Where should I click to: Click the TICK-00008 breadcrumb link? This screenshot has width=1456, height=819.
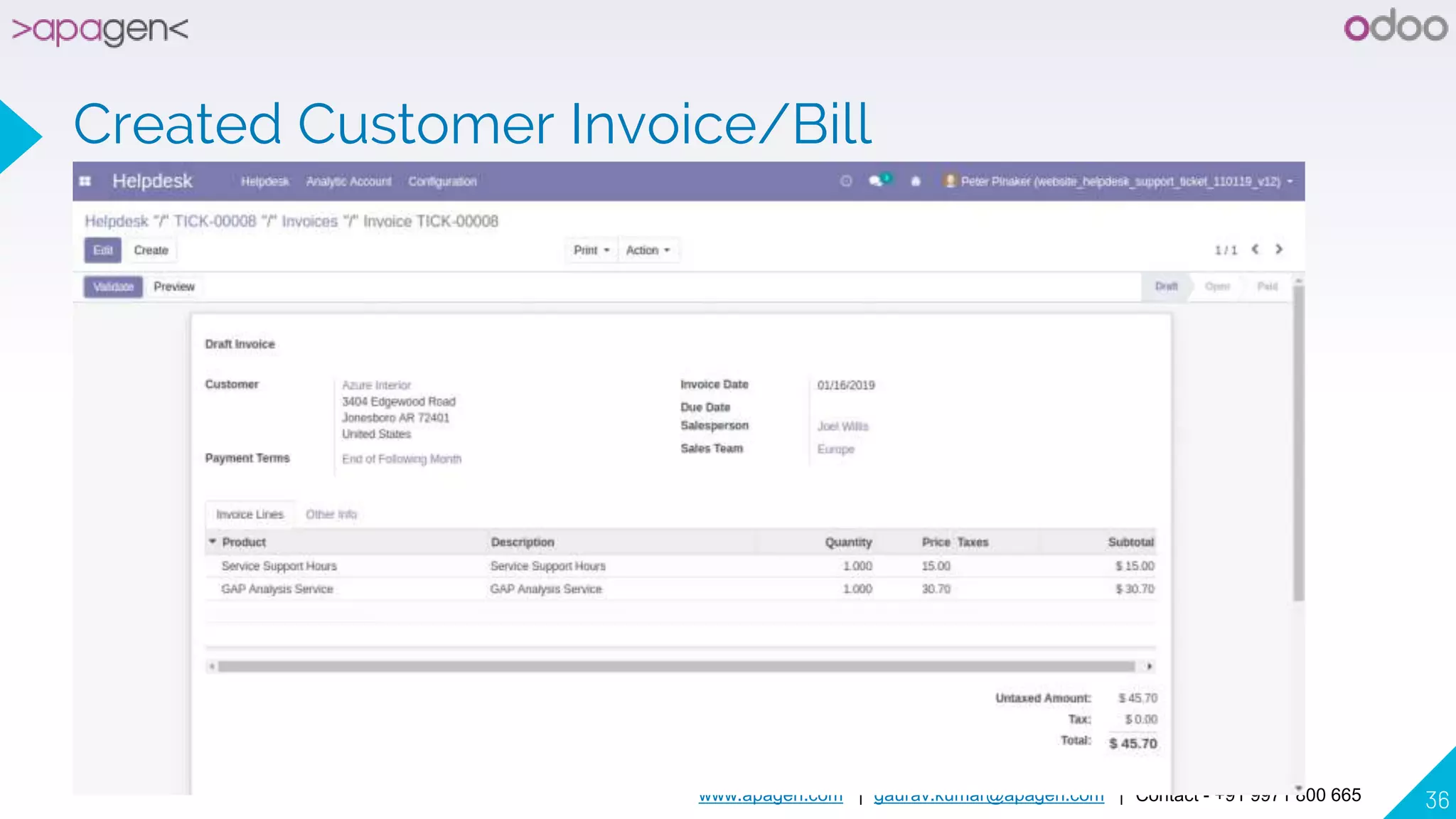pos(215,221)
